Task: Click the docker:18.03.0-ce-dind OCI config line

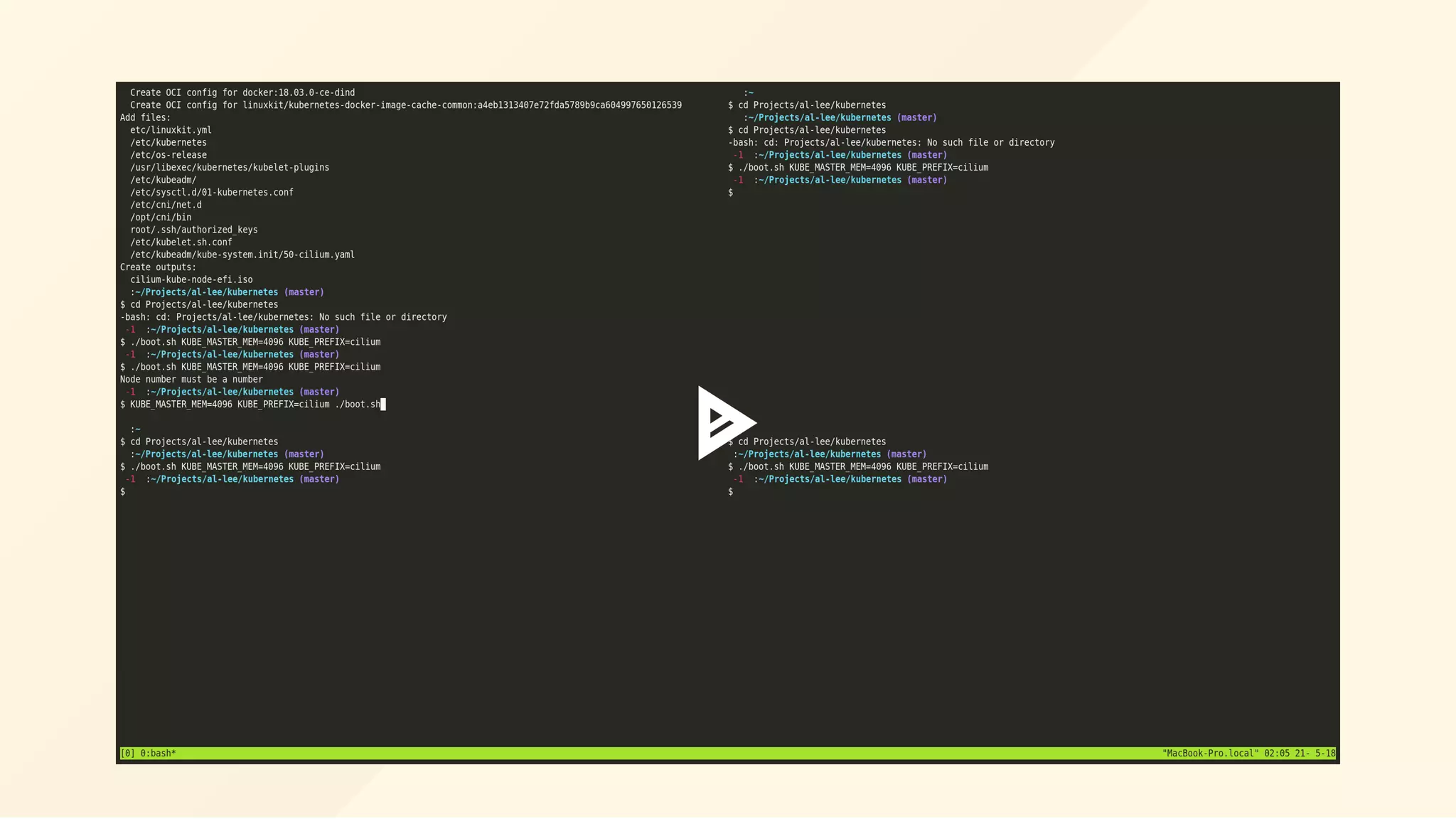Action: click(242, 93)
